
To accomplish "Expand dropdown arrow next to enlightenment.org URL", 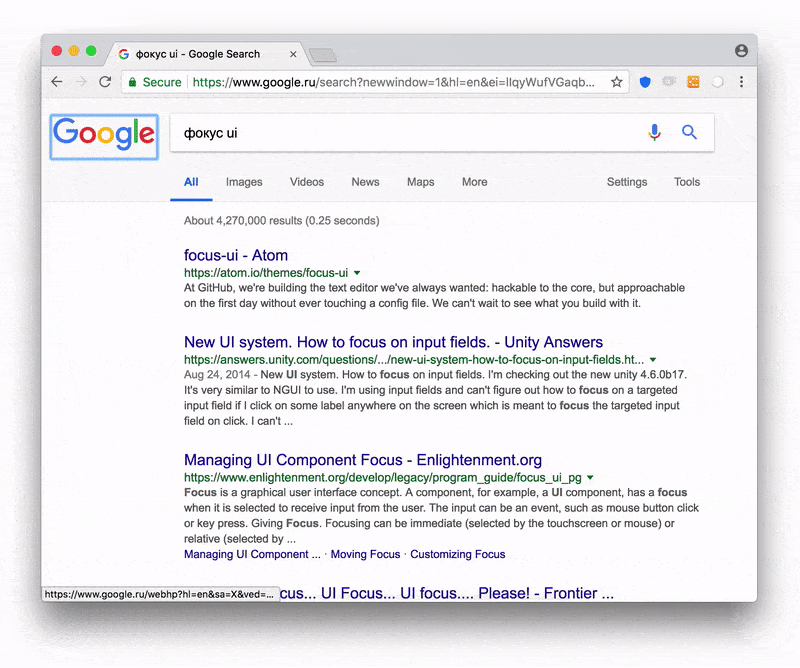I will click(x=590, y=478).
